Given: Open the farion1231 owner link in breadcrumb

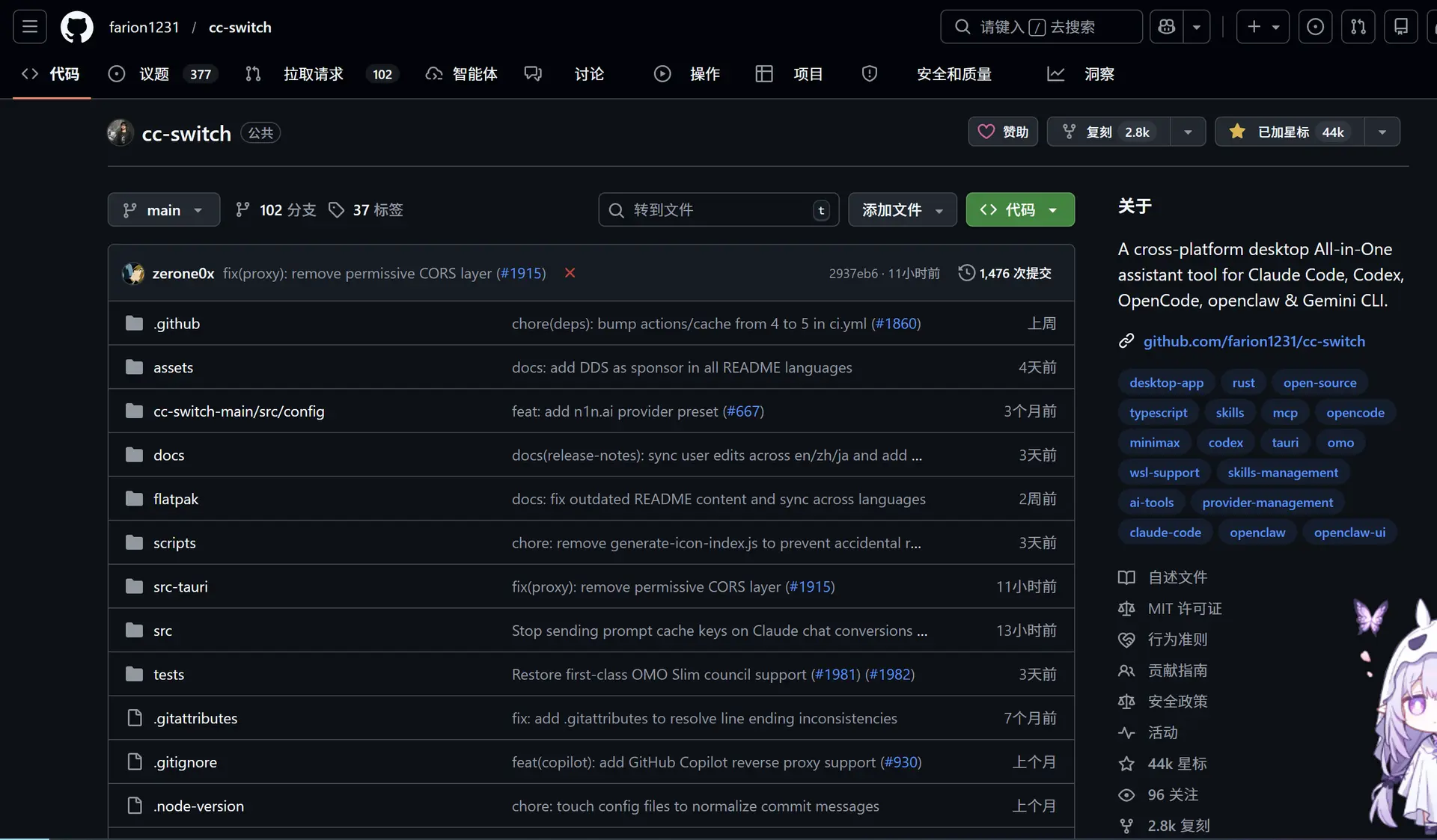Looking at the screenshot, I should pyautogui.click(x=144, y=27).
